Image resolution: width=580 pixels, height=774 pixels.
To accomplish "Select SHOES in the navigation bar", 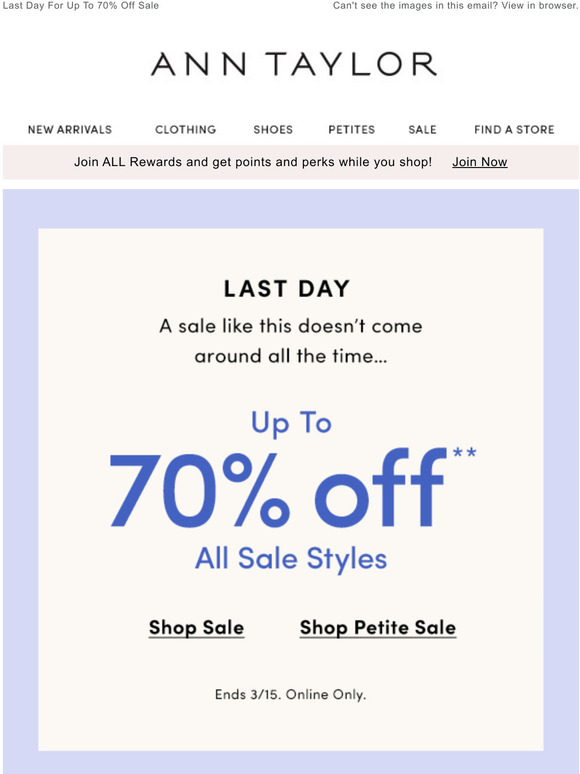I will click(273, 130).
